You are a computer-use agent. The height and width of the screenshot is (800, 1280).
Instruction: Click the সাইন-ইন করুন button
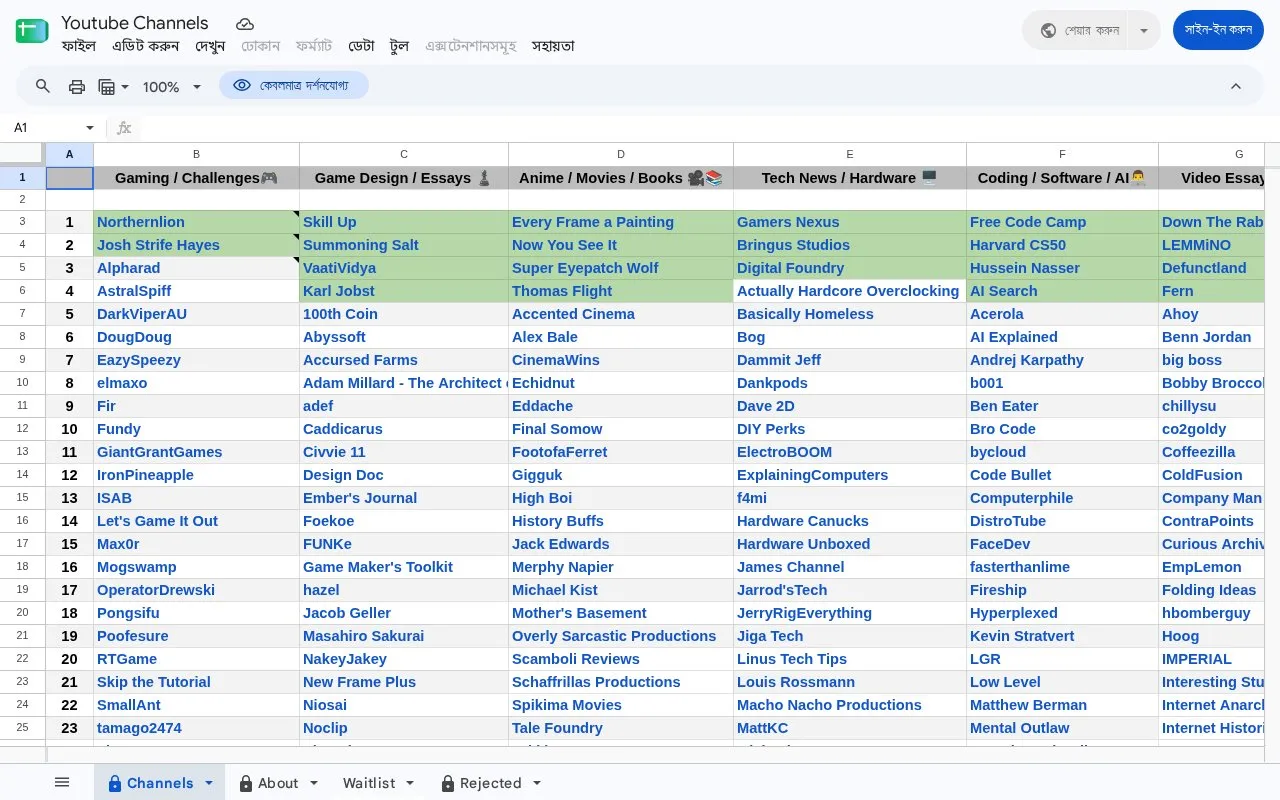[1218, 30]
